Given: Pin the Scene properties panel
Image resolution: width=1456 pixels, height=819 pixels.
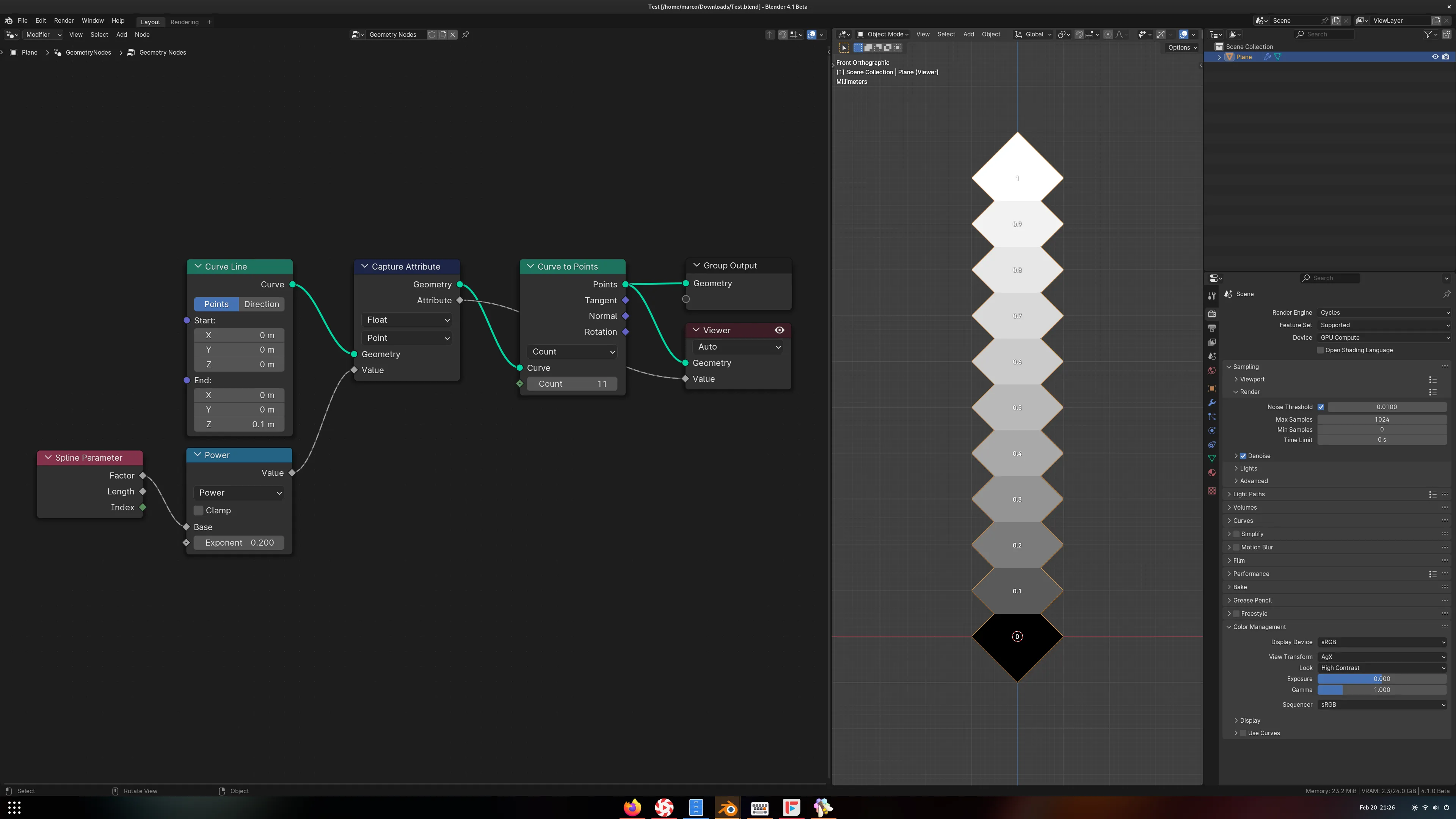Looking at the screenshot, I should click(1447, 294).
